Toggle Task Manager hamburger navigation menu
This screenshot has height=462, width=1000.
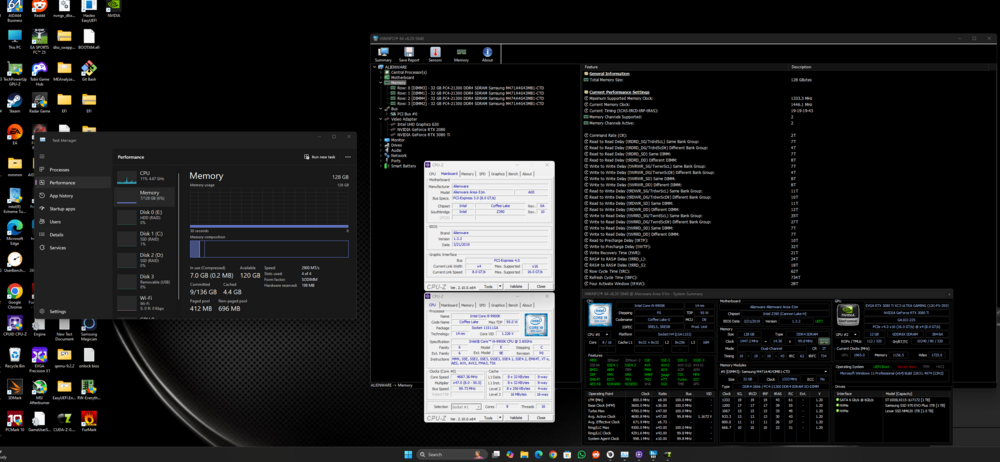coord(41,157)
